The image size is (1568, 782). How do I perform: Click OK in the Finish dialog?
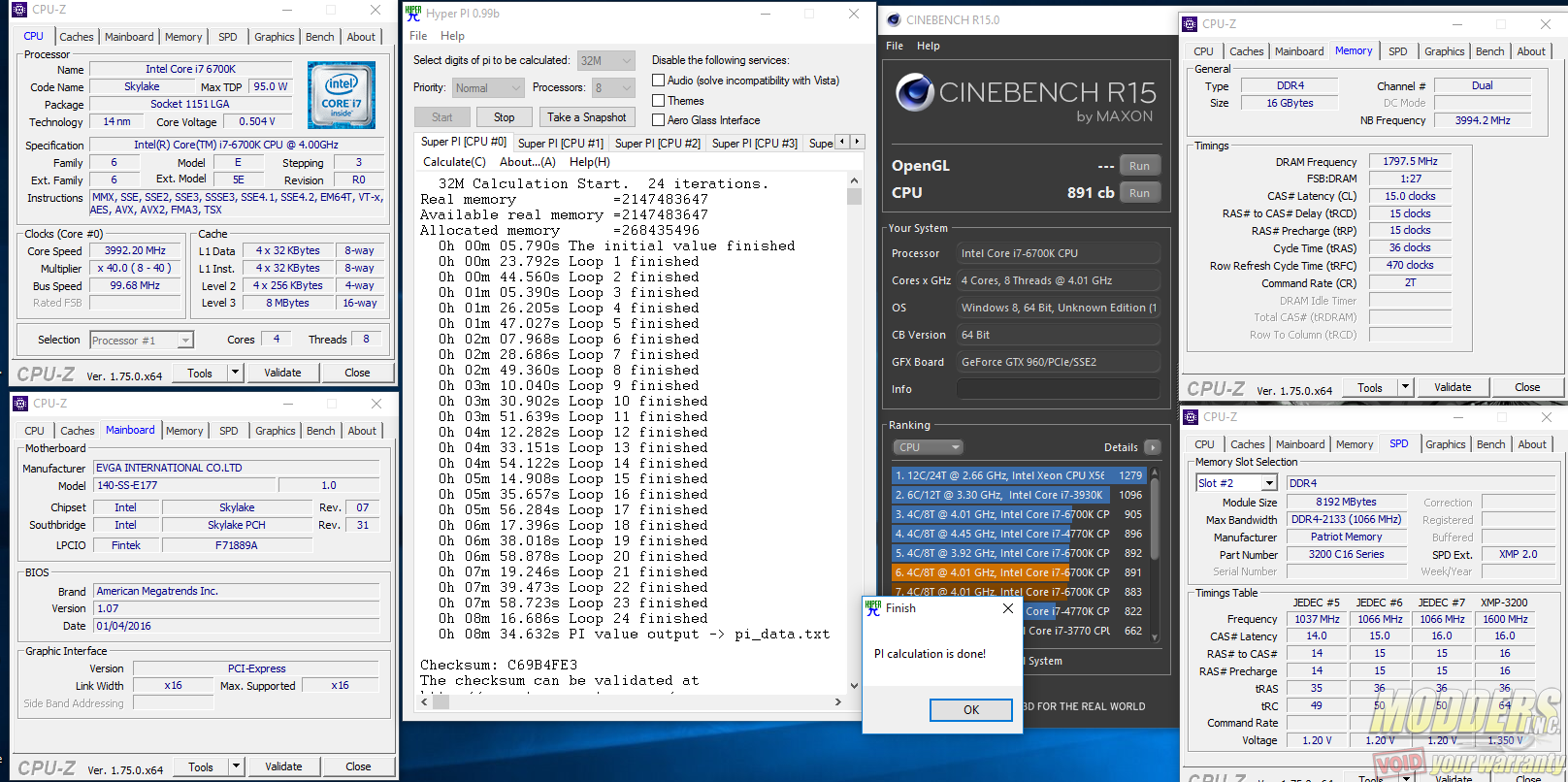click(971, 710)
